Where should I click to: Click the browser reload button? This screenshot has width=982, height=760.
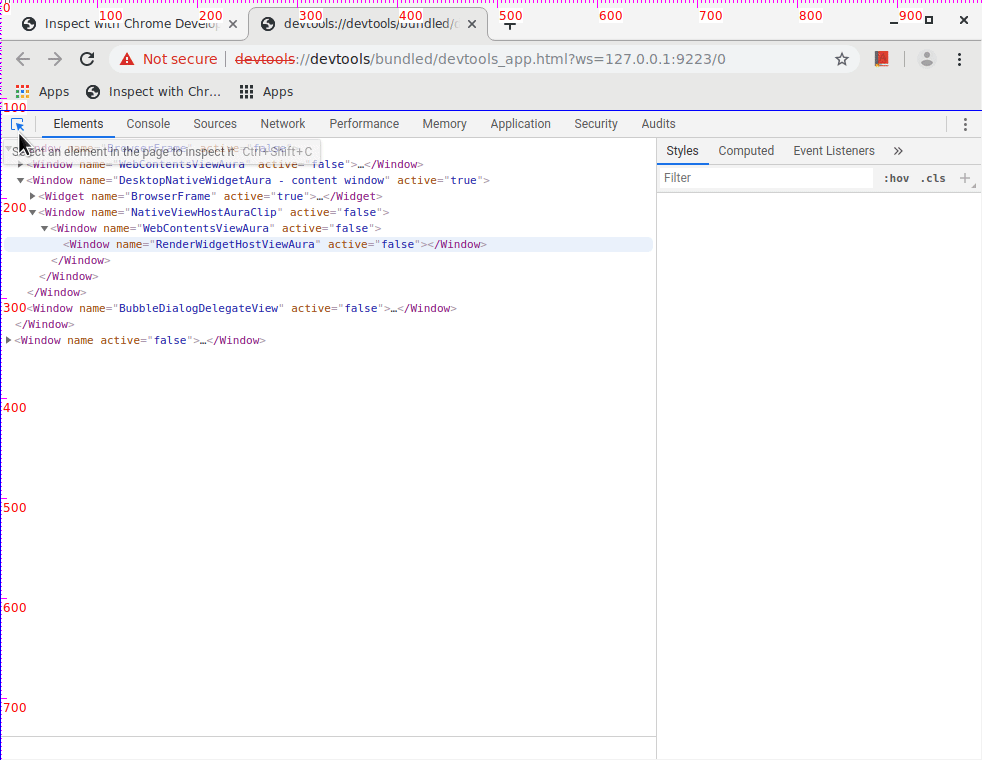pyautogui.click(x=87, y=59)
